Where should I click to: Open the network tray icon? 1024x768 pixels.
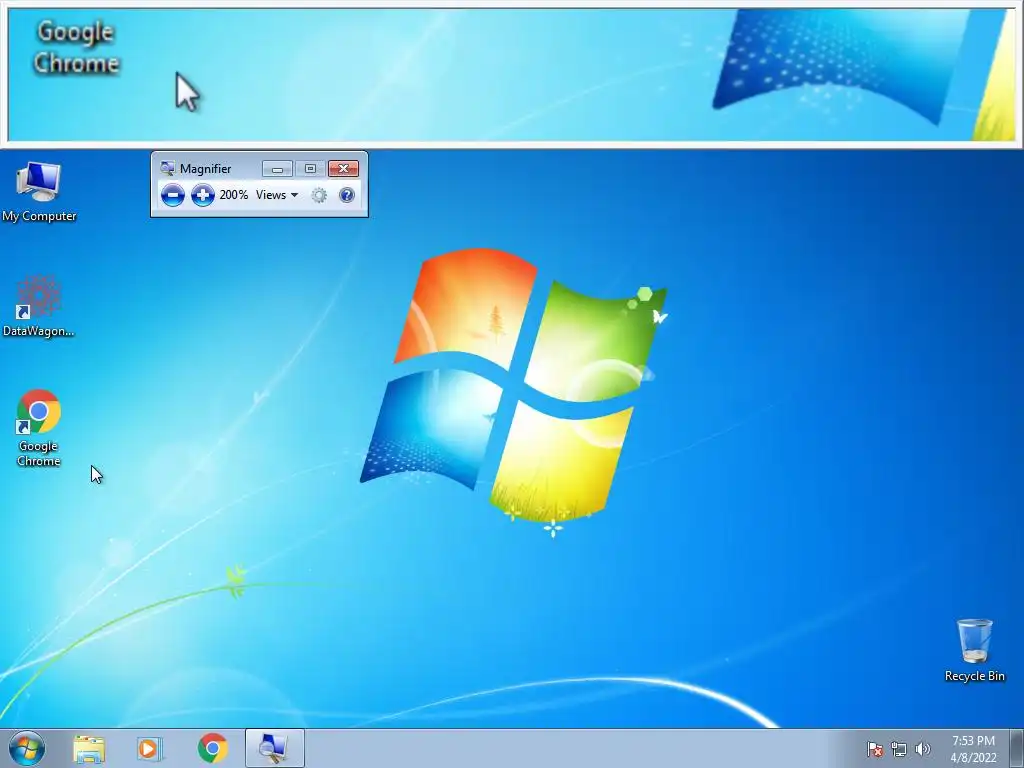pyautogui.click(x=899, y=749)
